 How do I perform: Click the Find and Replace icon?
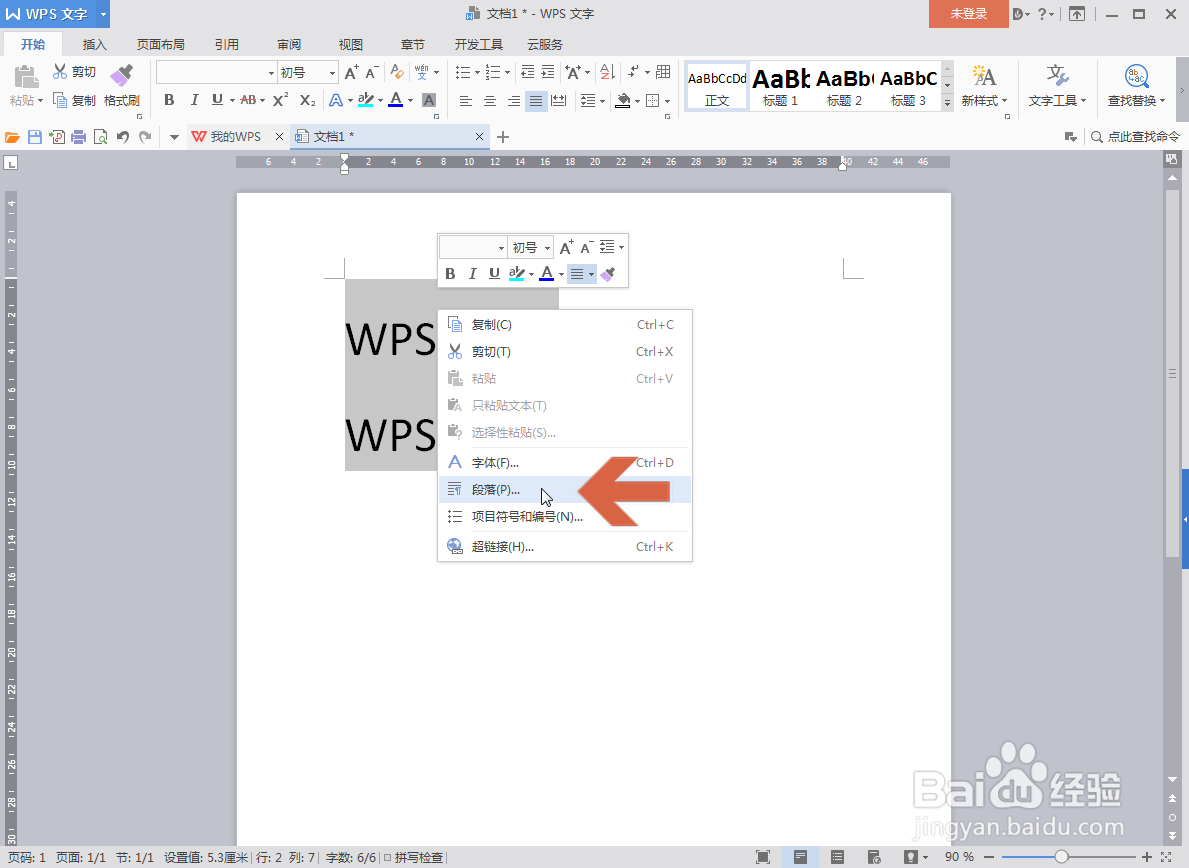(x=1136, y=77)
